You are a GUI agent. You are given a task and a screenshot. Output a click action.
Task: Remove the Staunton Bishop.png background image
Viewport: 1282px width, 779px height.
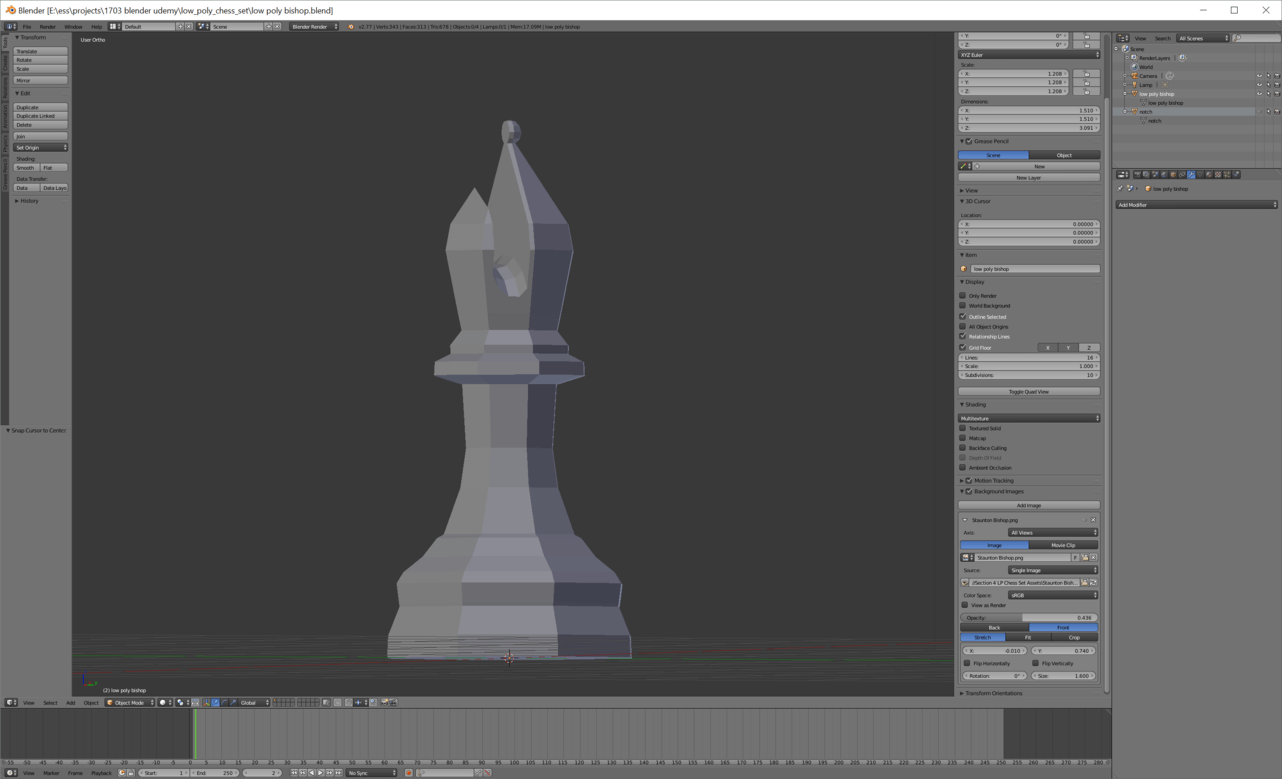coord(1093,520)
